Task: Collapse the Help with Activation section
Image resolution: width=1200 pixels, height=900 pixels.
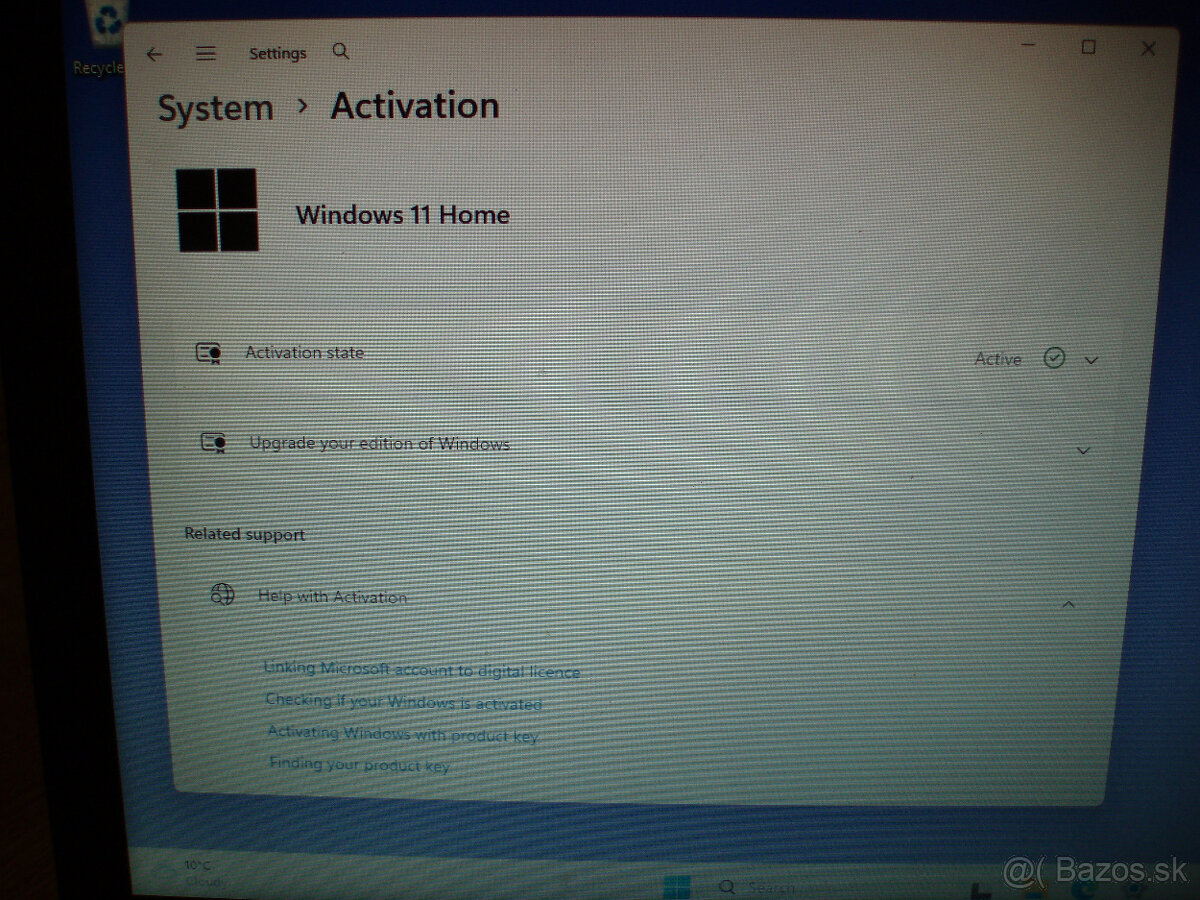Action: 1069,604
